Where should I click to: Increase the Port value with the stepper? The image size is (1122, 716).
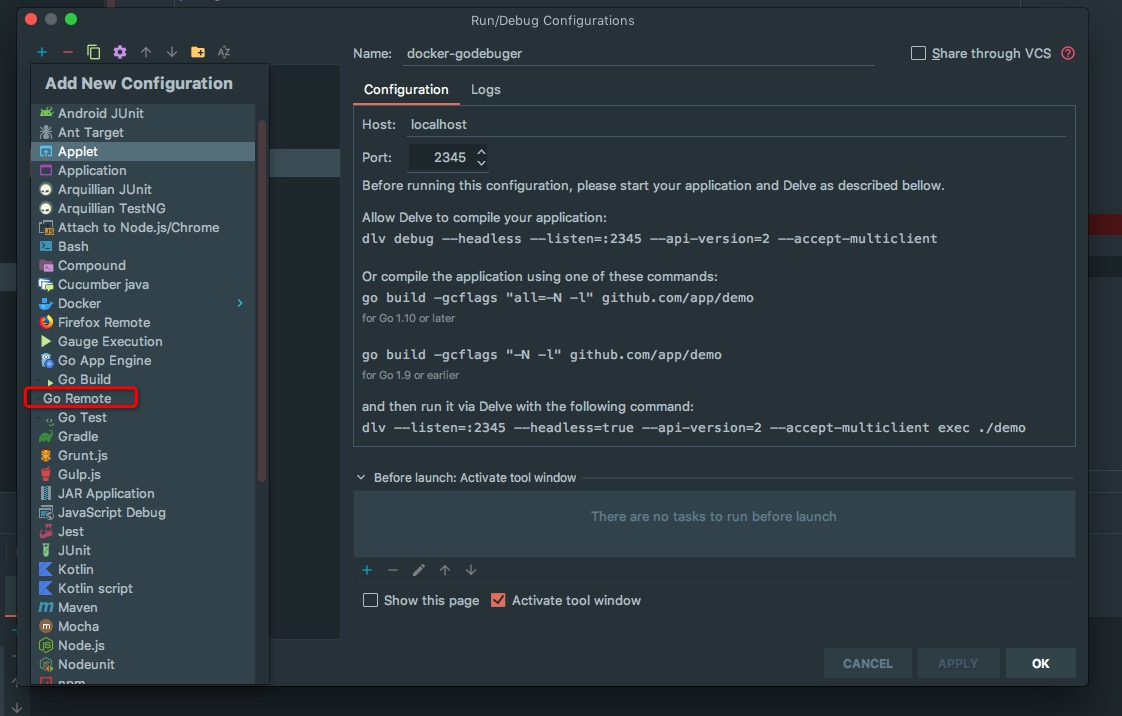pyautogui.click(x=481, y=151)
